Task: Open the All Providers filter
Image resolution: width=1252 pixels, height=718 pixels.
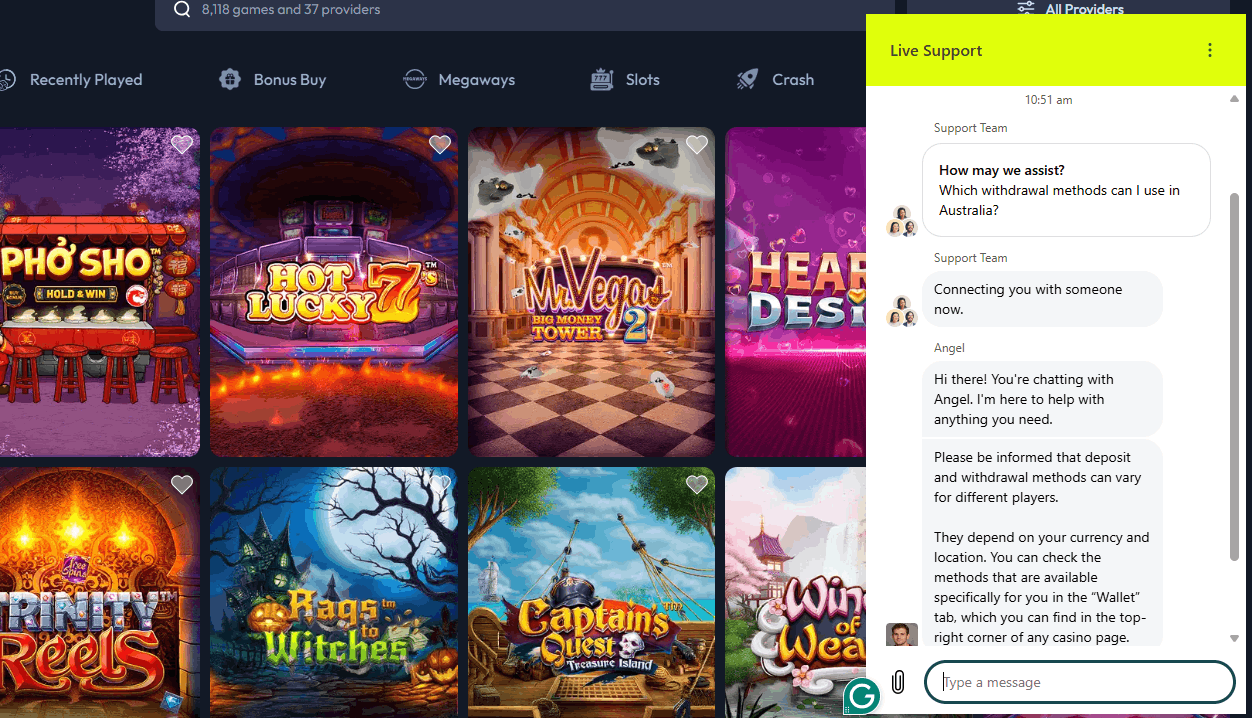Action: click(x=1068, y=8)
